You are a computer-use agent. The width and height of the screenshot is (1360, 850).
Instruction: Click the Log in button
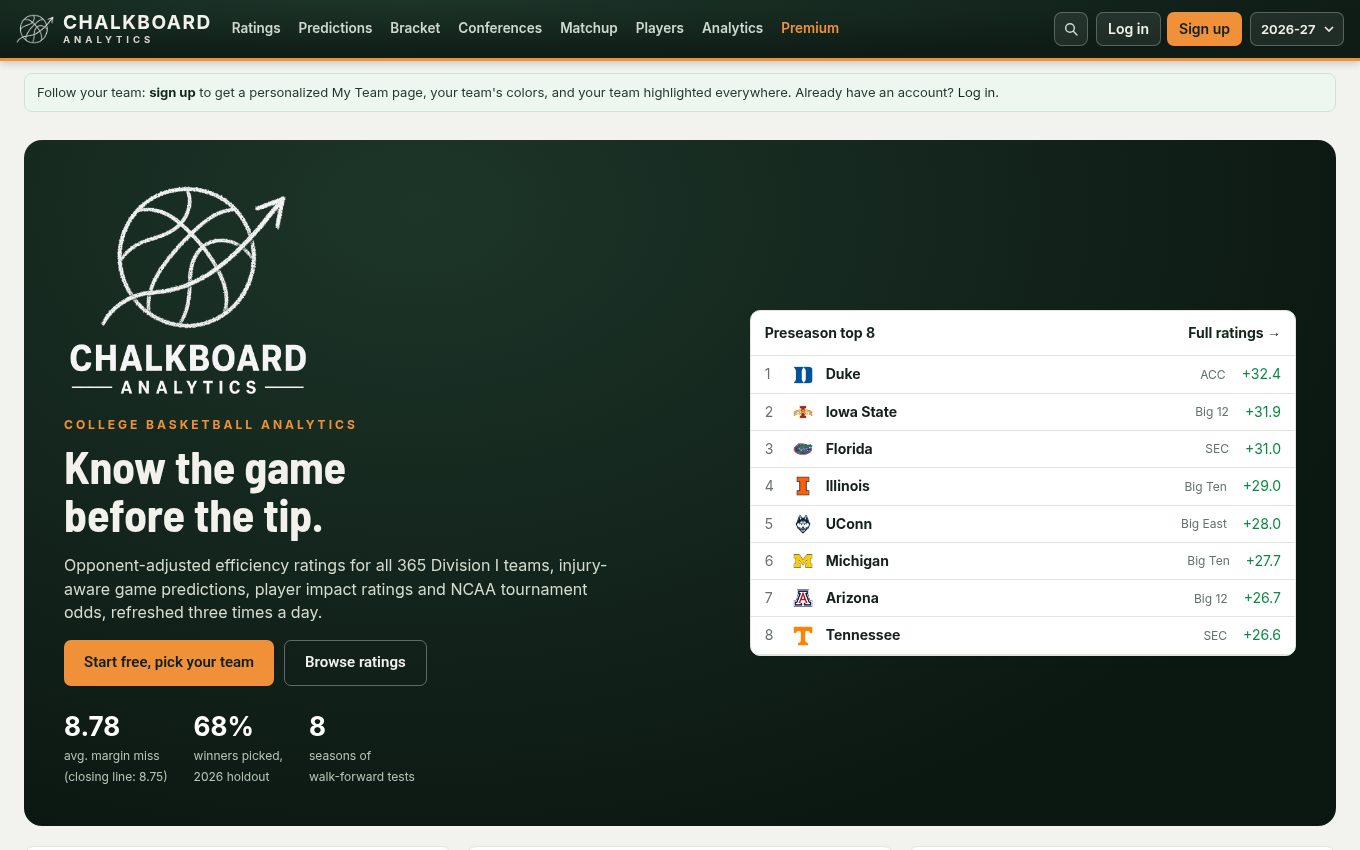click(x=1128, y=29)
